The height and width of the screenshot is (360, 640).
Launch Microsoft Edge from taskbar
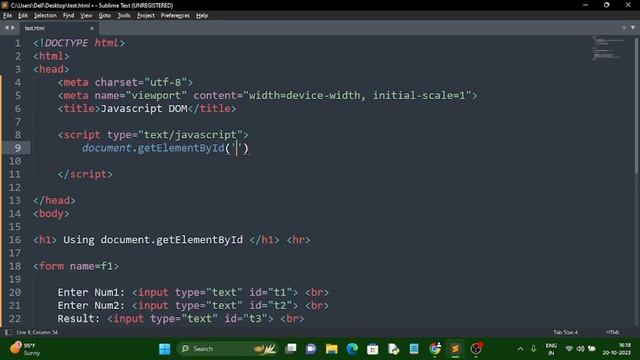tap(352, 349)
